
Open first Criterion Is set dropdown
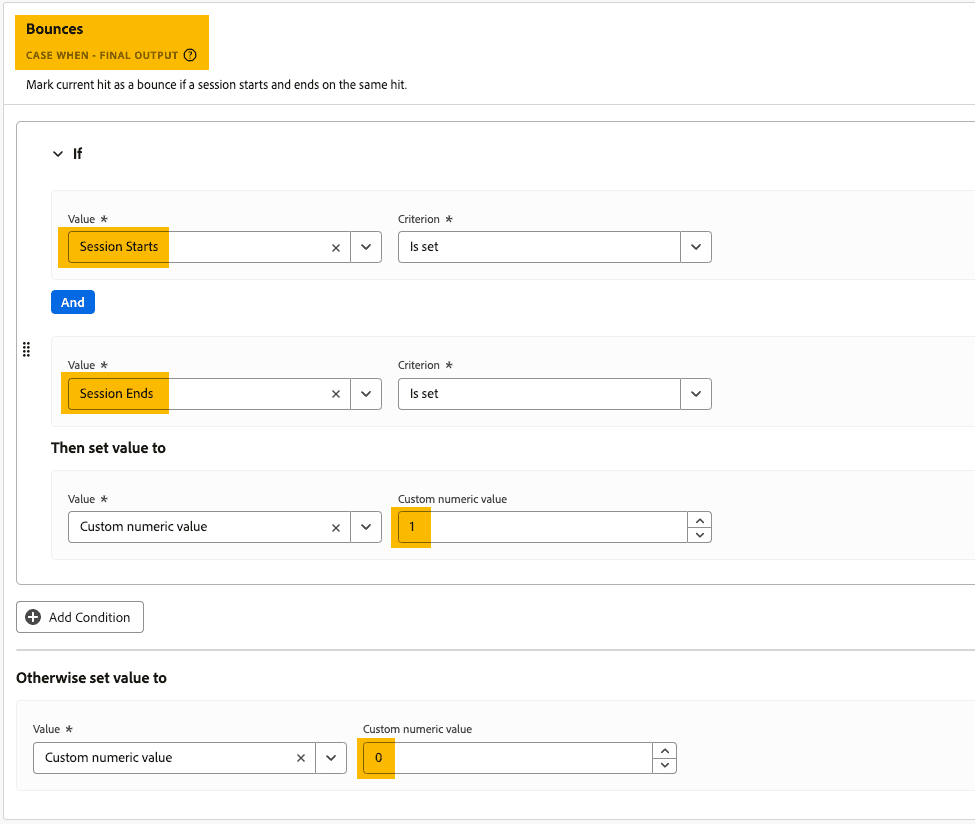(696, 247)
